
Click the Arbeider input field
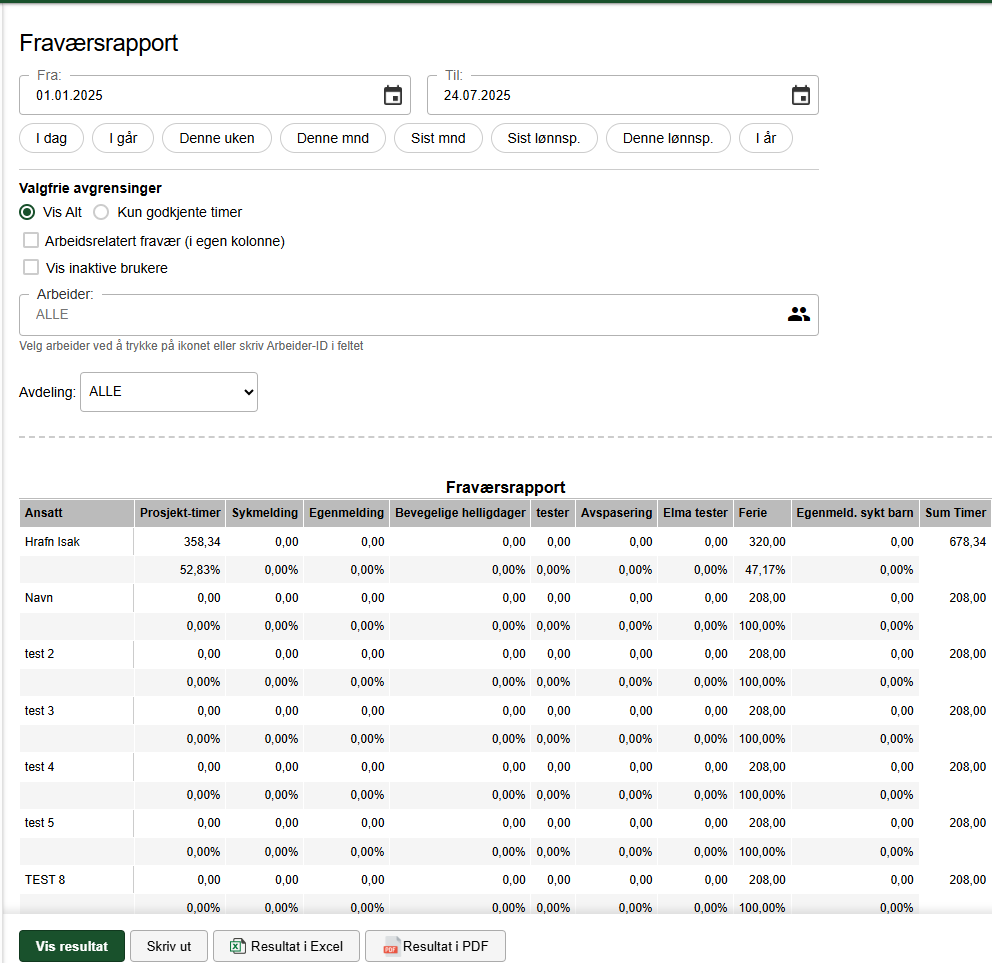click(419, 314)
